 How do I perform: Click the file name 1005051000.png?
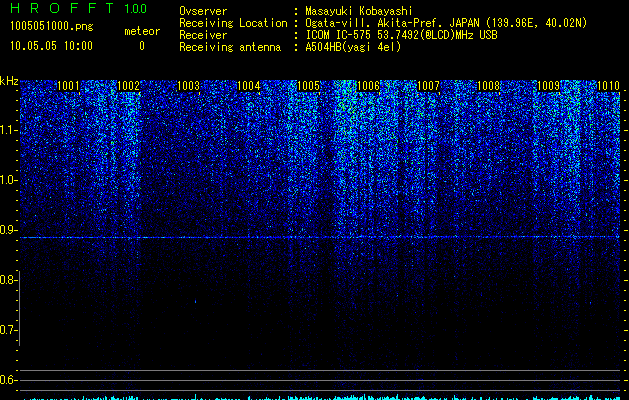click(52, 27)
